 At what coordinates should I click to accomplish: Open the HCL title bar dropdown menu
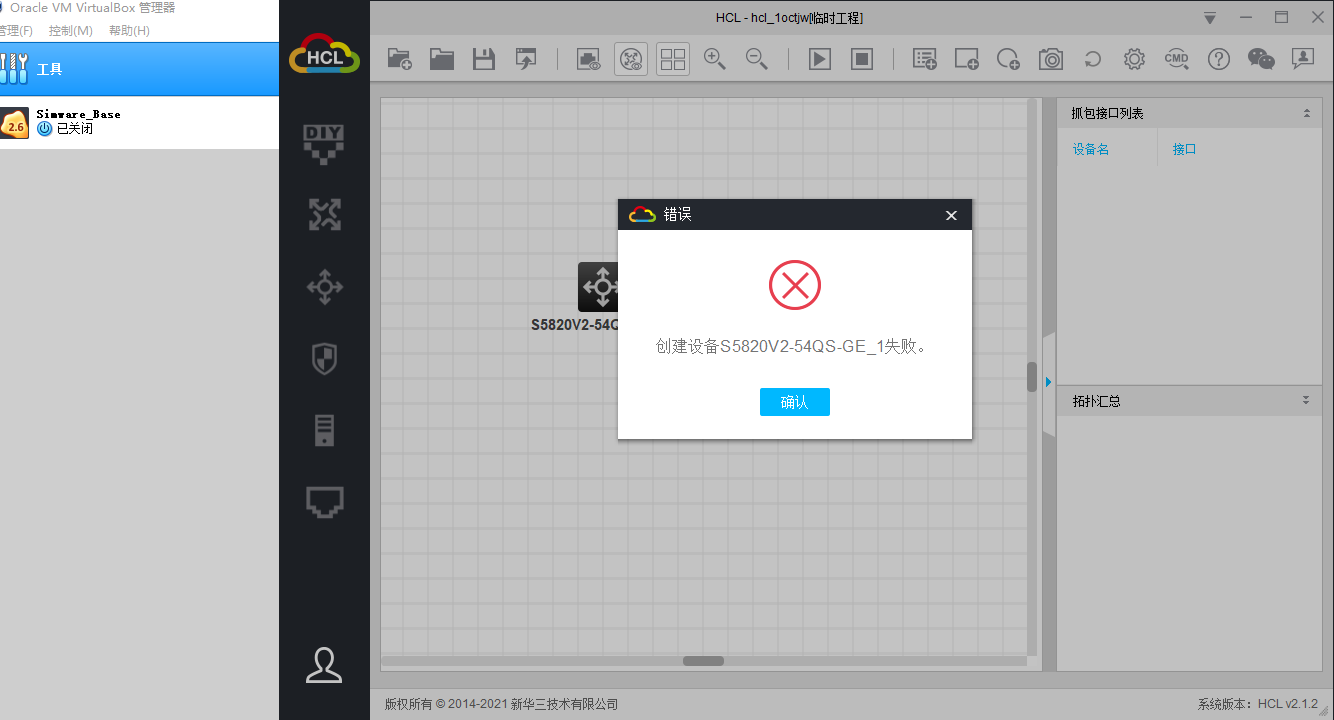click(1210, 18)
